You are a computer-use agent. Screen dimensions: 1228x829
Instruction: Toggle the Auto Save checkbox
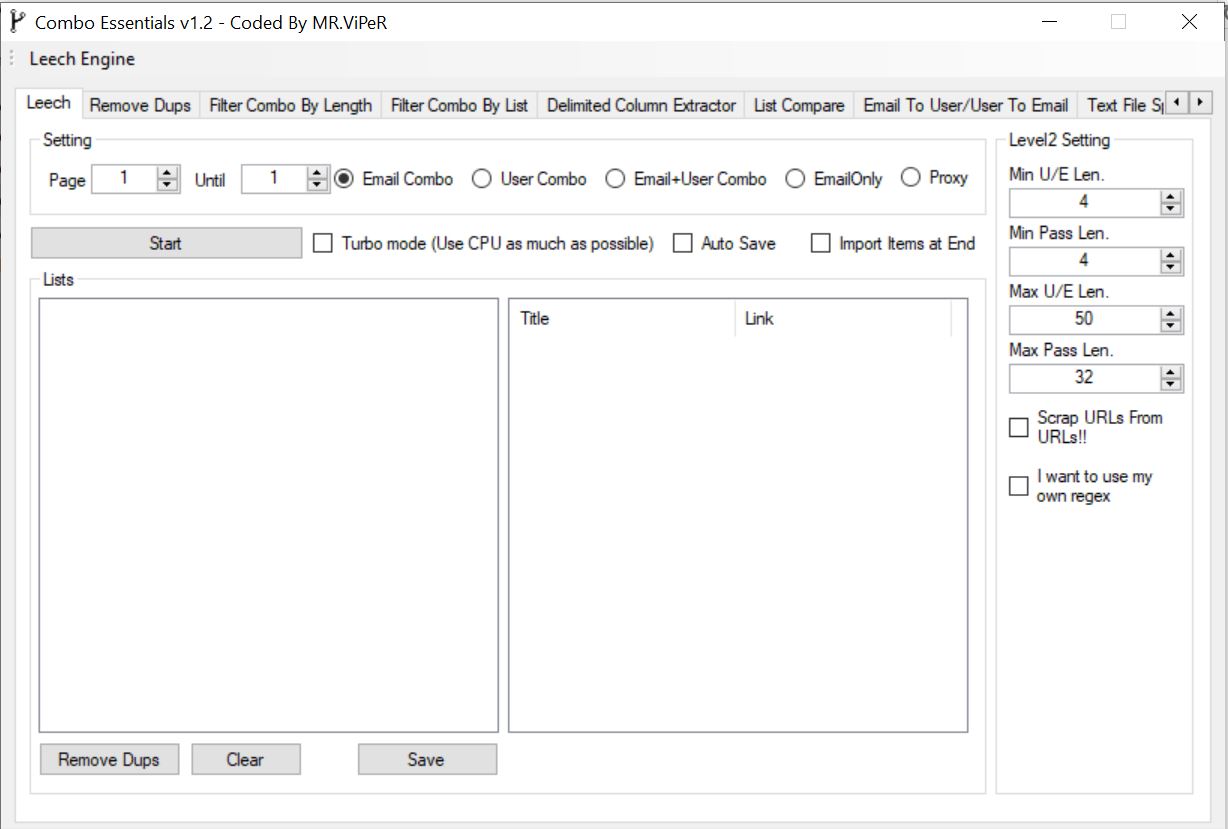pos(683,243)
